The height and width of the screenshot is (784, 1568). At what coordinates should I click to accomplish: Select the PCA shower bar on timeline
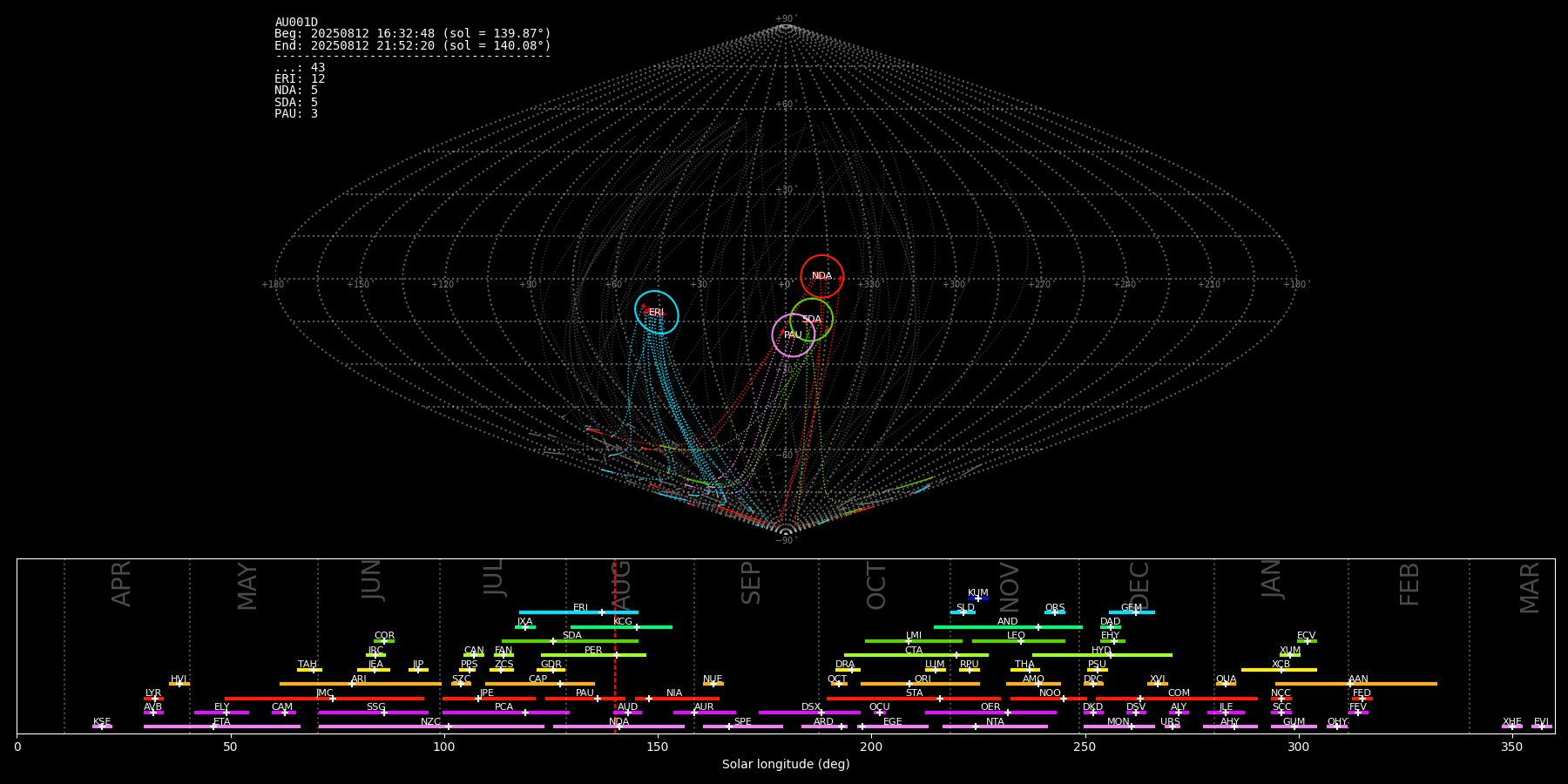(506, 713)
